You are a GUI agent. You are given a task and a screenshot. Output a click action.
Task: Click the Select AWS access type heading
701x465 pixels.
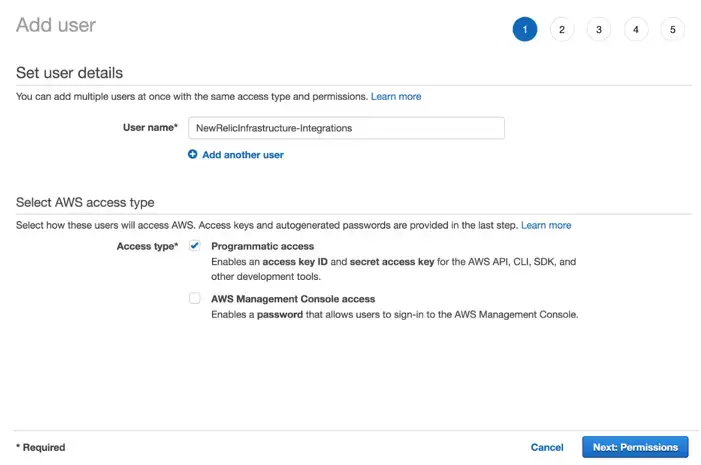click(85, 203)
